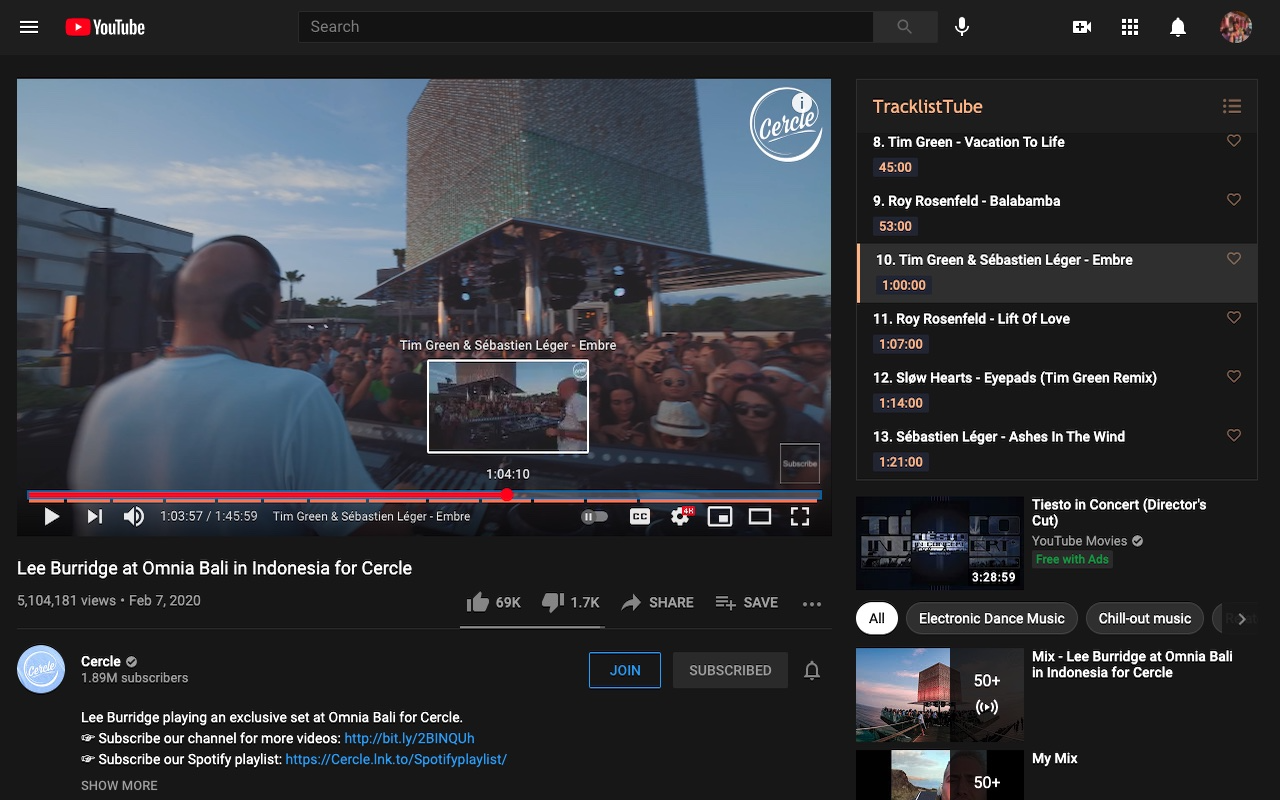Image resolution: width=1280 pixels, height=800 pixels.
Task: Enable closed captions in the player
Action: [x=640, y=516]
